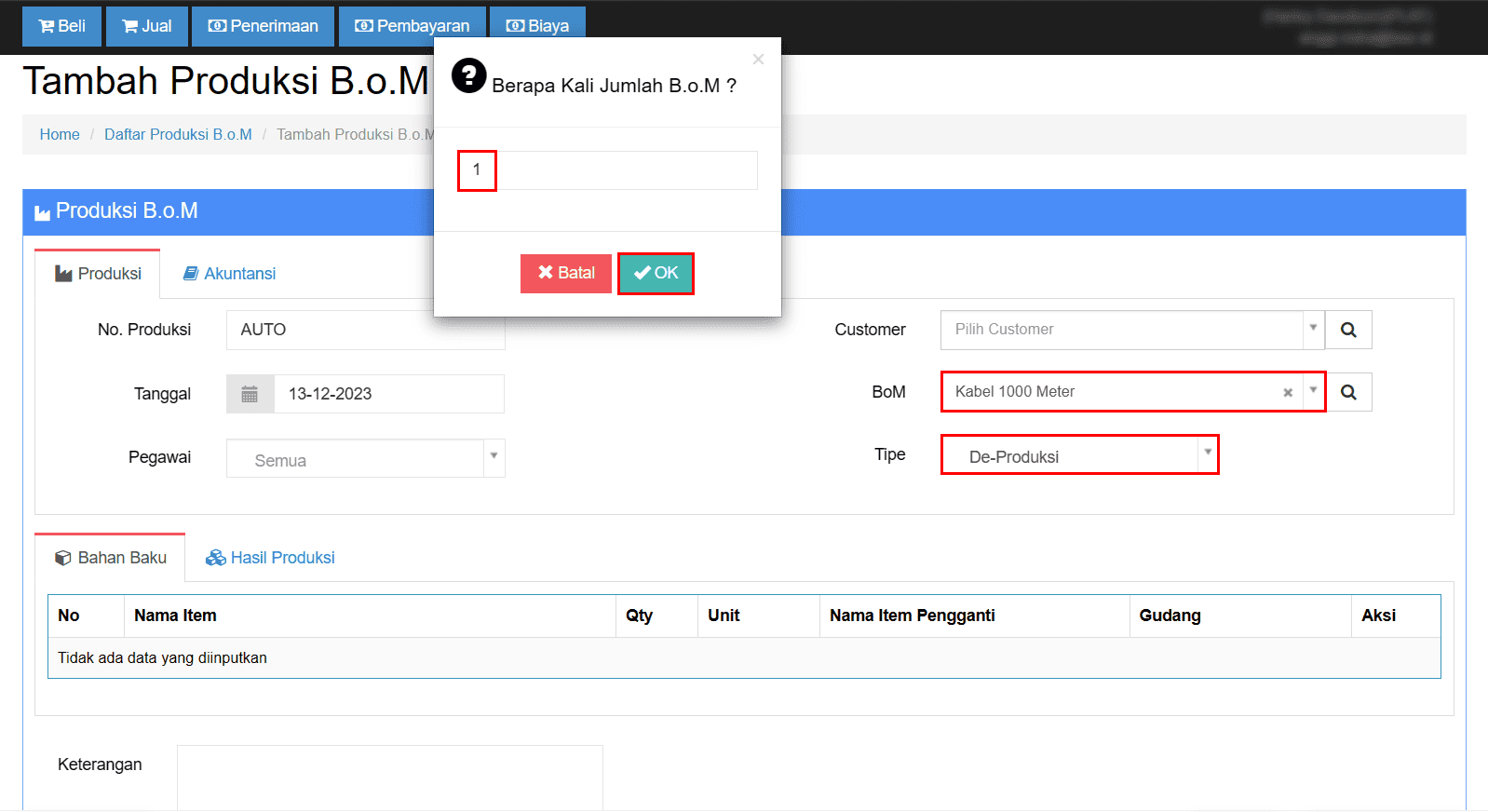Select the Bahan Baku tab
Viewport: 1488px width, 812px height.
pos(110,558)
